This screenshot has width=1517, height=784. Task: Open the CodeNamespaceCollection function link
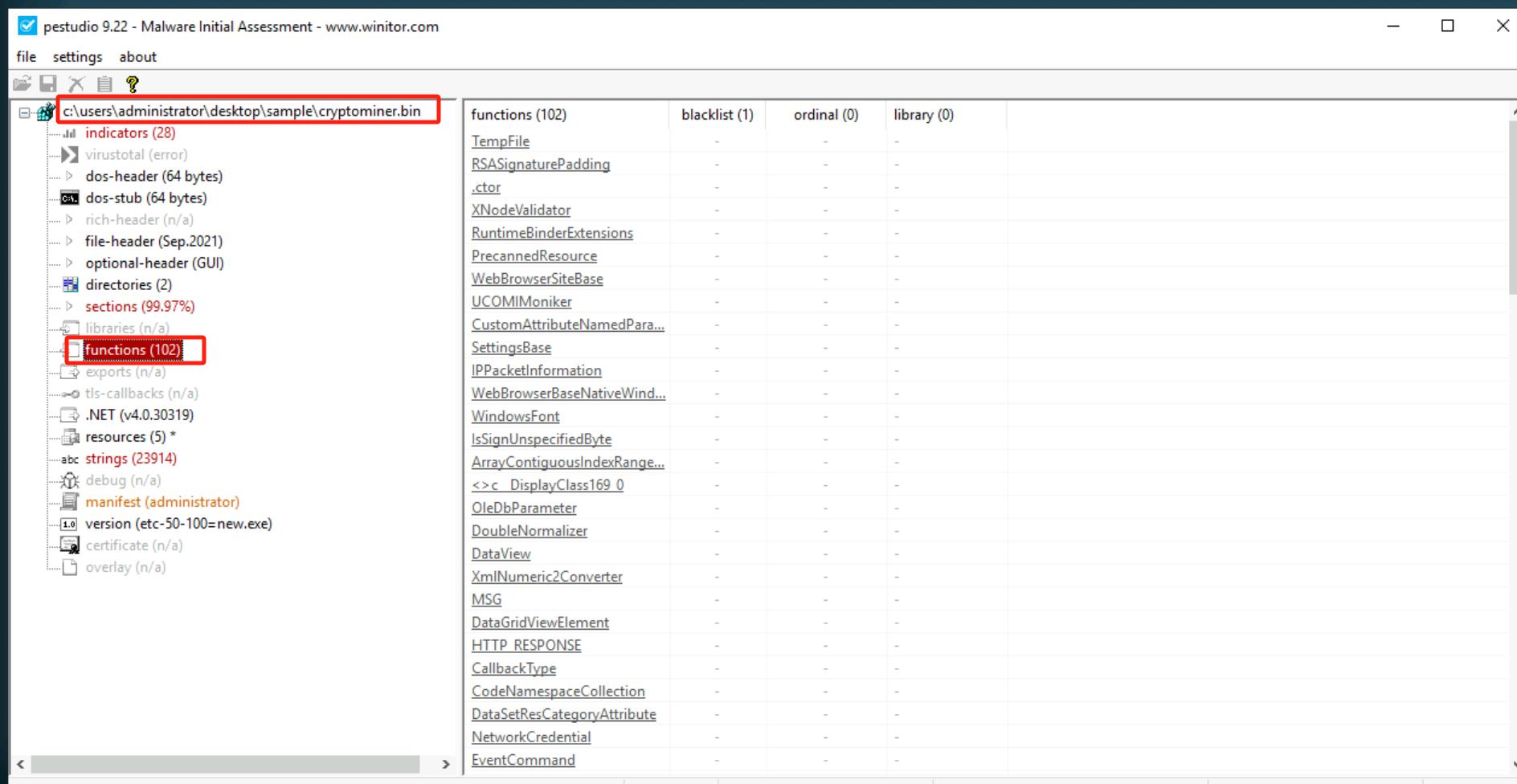[558, 692]
